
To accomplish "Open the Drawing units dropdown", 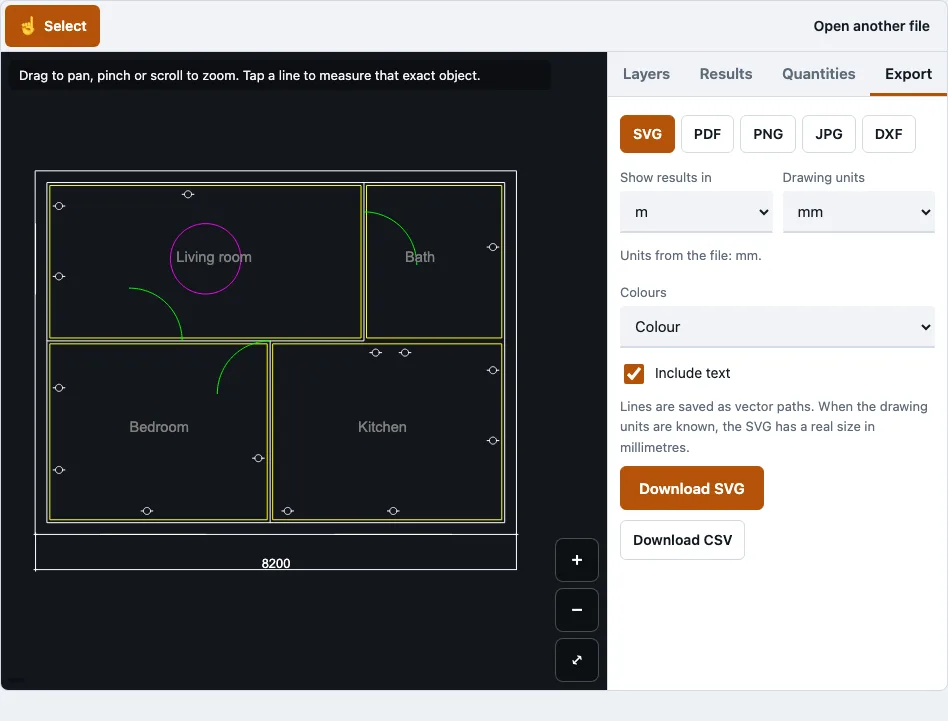I will tap(859, 212).
